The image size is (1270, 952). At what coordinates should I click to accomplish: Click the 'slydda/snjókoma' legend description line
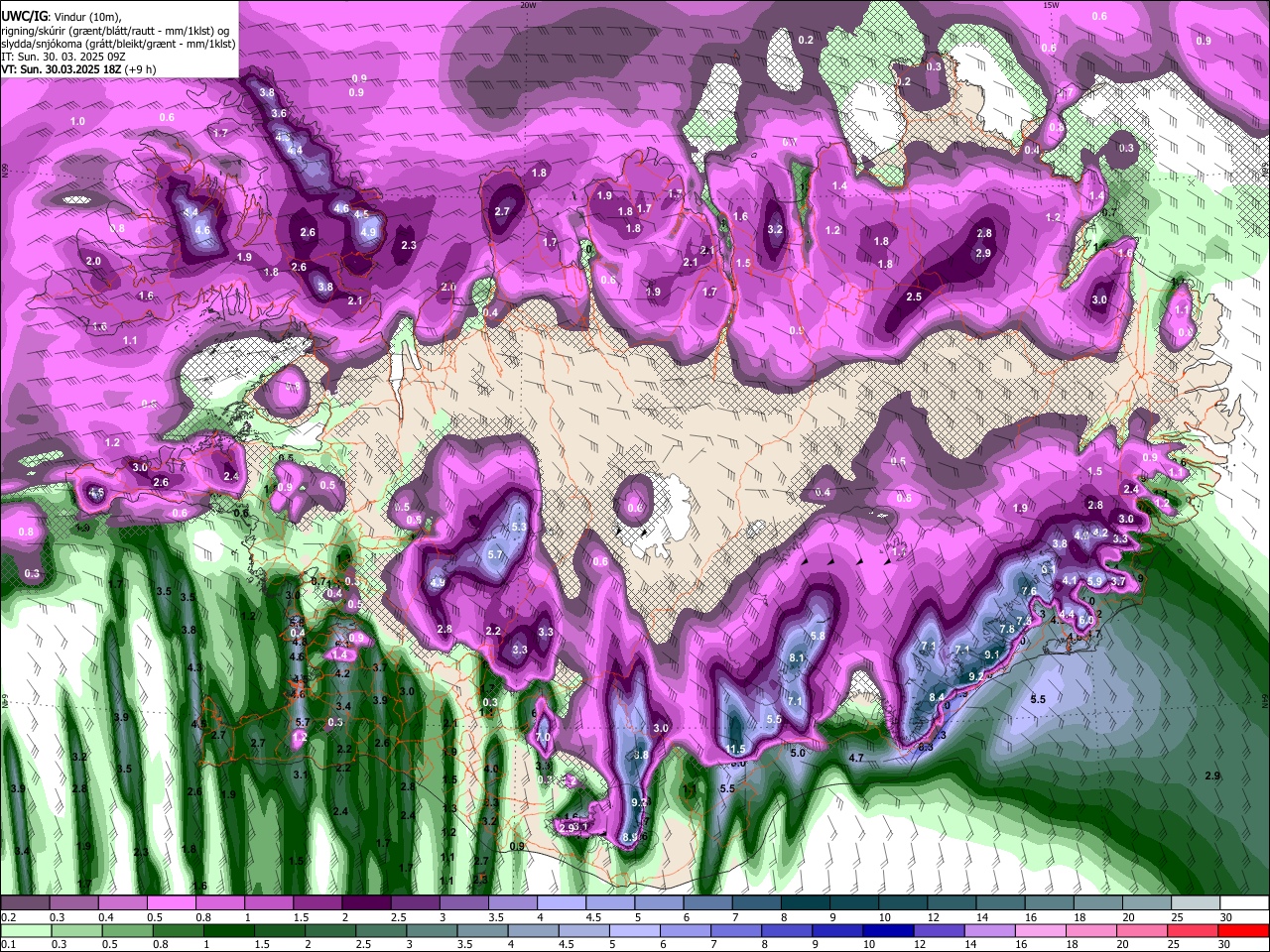click(x=118, y=44)
